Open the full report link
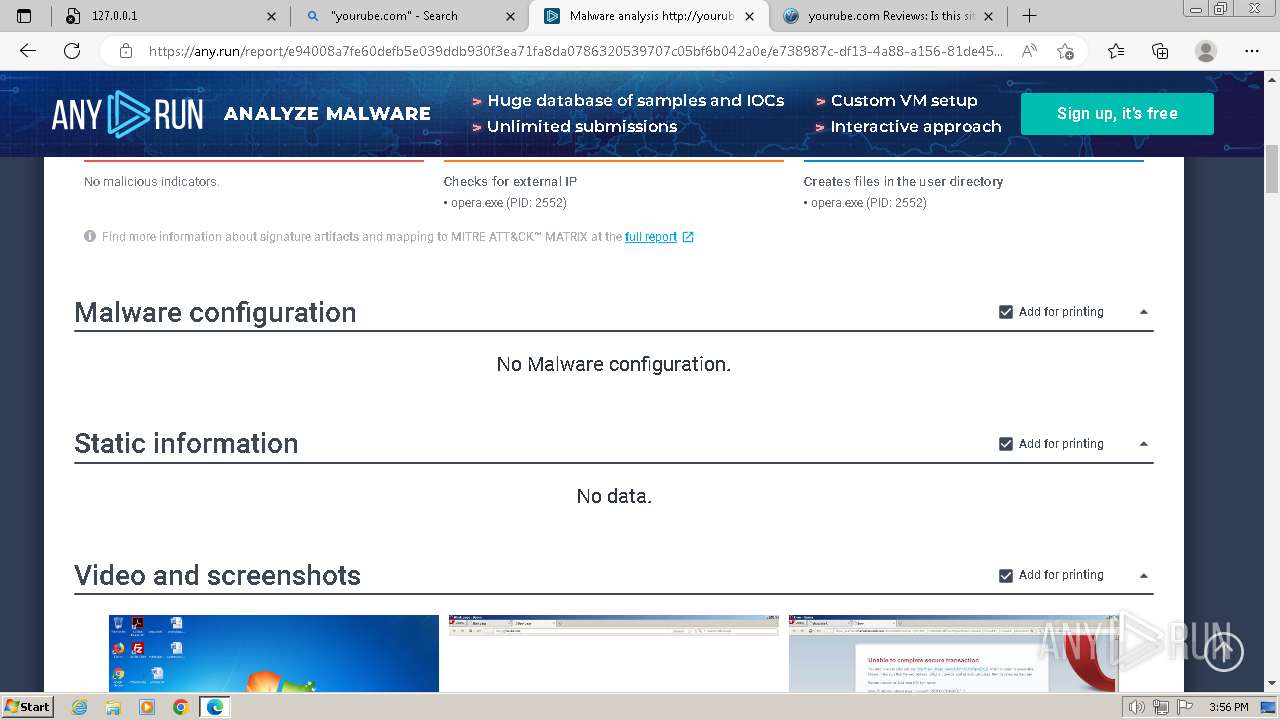Viewport: 1280px width, 720px height. 651,237
